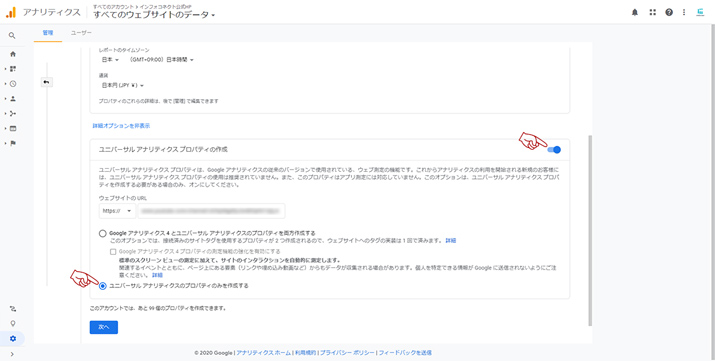The image size is (715, 361).
Task: Click the back arrow button
Action: pyautogui.click(x=47, y=82)
